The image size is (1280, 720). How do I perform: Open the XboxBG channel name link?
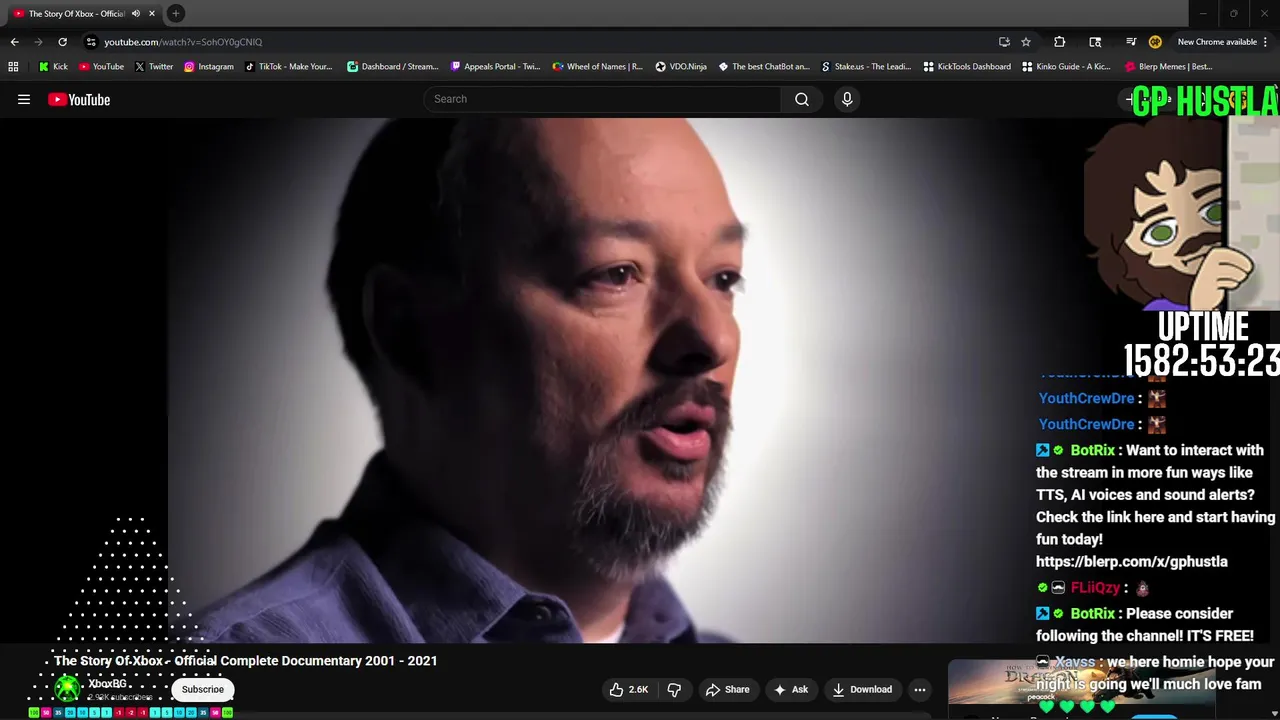click(107, 684)
